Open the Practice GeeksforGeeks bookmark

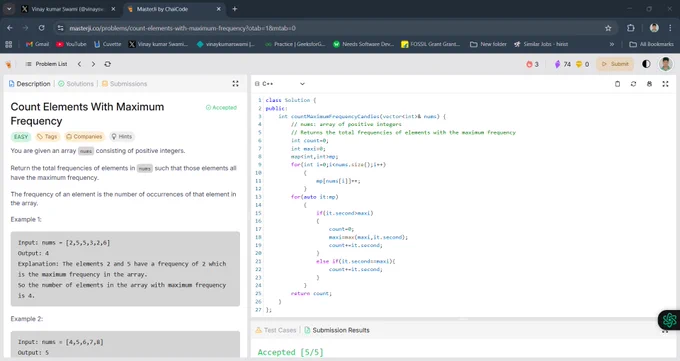pos(295,44)
